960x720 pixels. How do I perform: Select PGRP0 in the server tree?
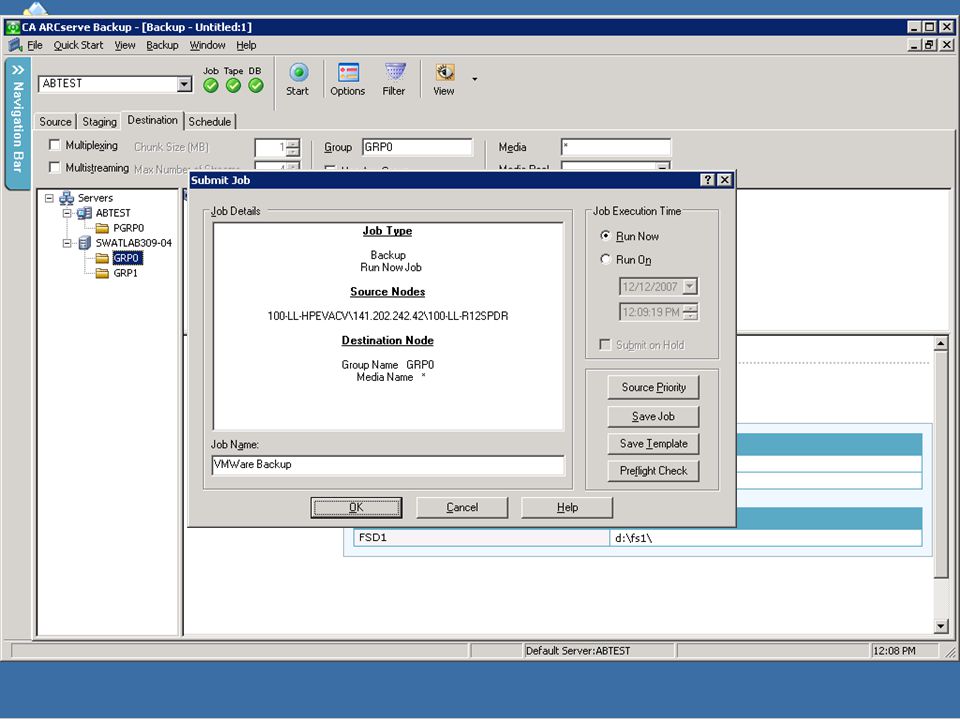click(x=129, y=228)
